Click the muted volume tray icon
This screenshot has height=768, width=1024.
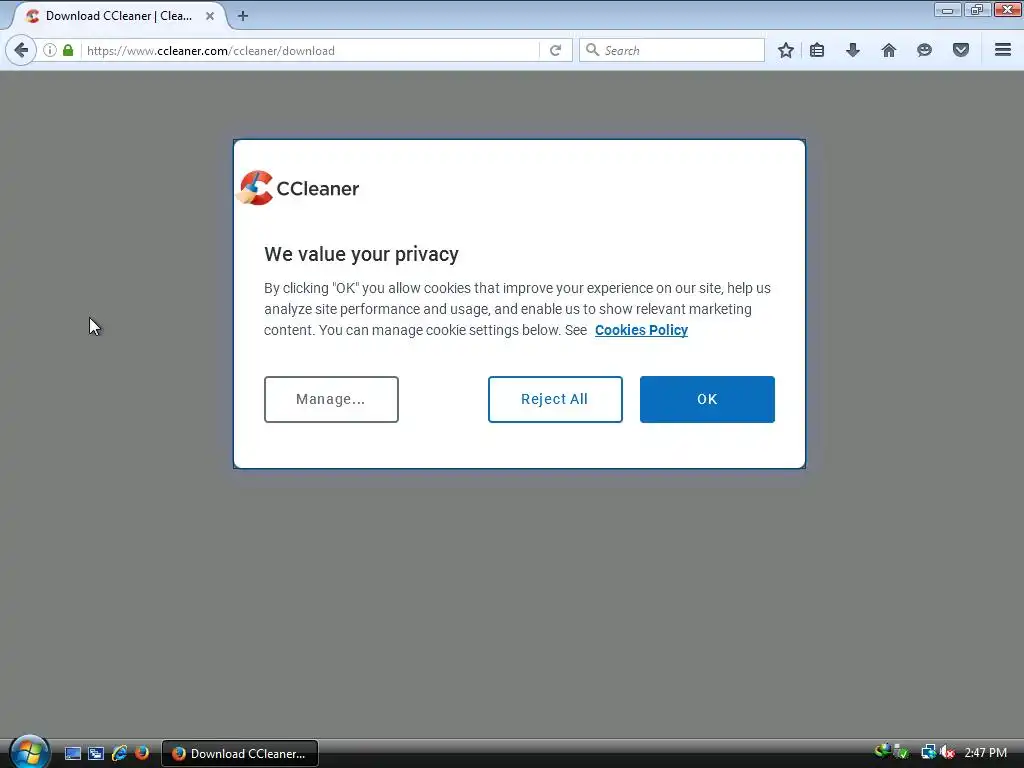[947, 753]
